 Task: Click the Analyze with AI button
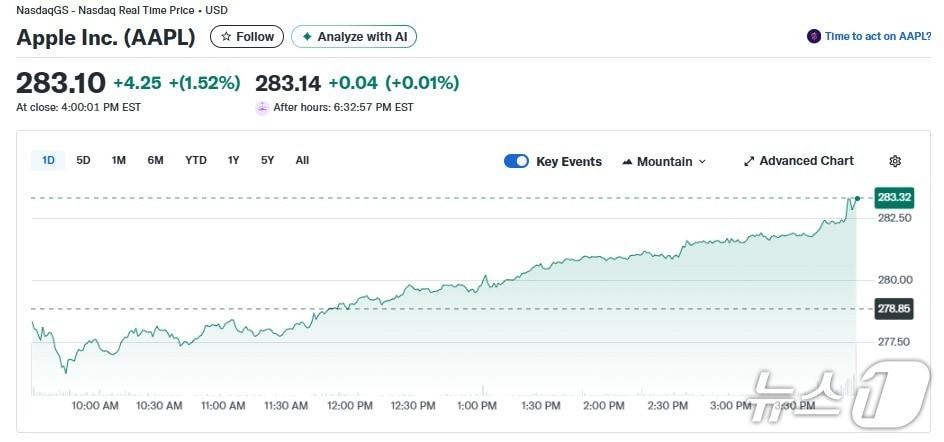click(354, 37)
